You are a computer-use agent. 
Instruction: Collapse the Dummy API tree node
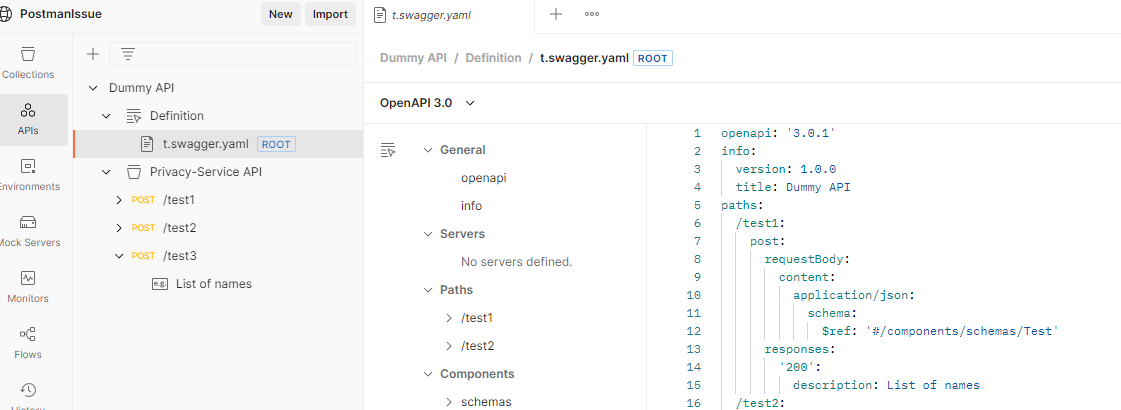[x=92, y=88]
